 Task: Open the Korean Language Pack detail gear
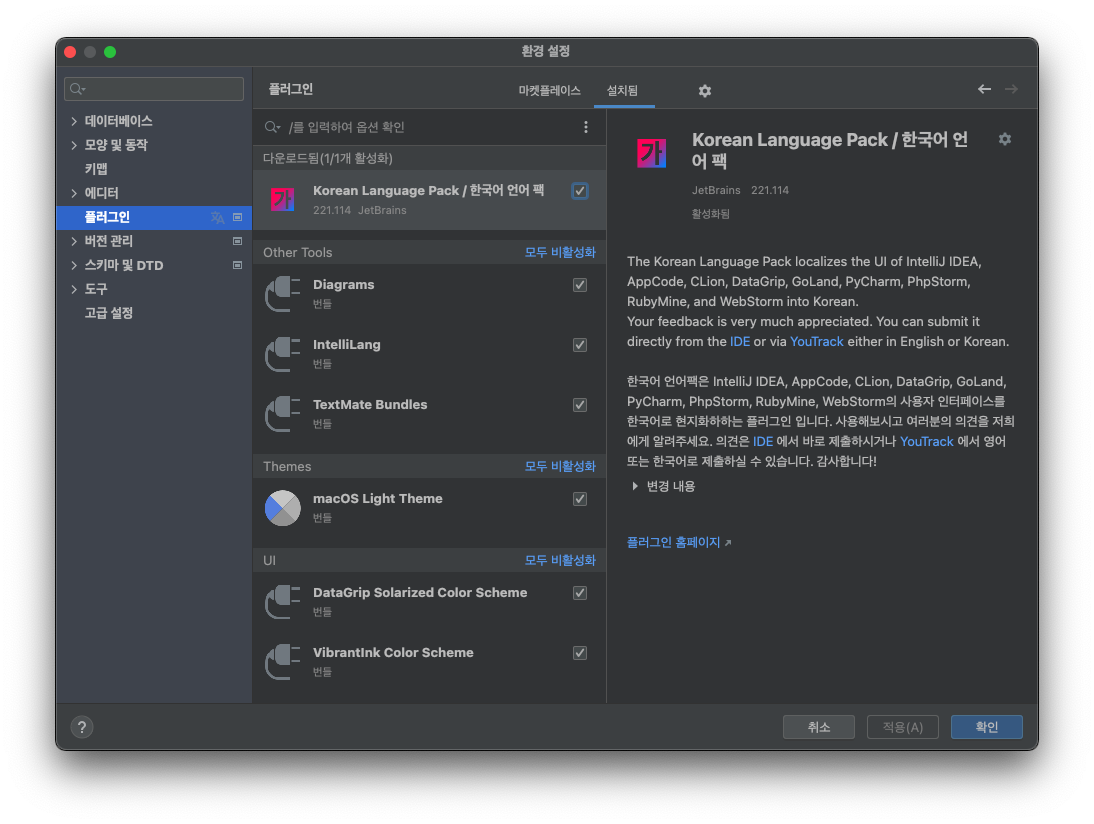pos(1005,139)
